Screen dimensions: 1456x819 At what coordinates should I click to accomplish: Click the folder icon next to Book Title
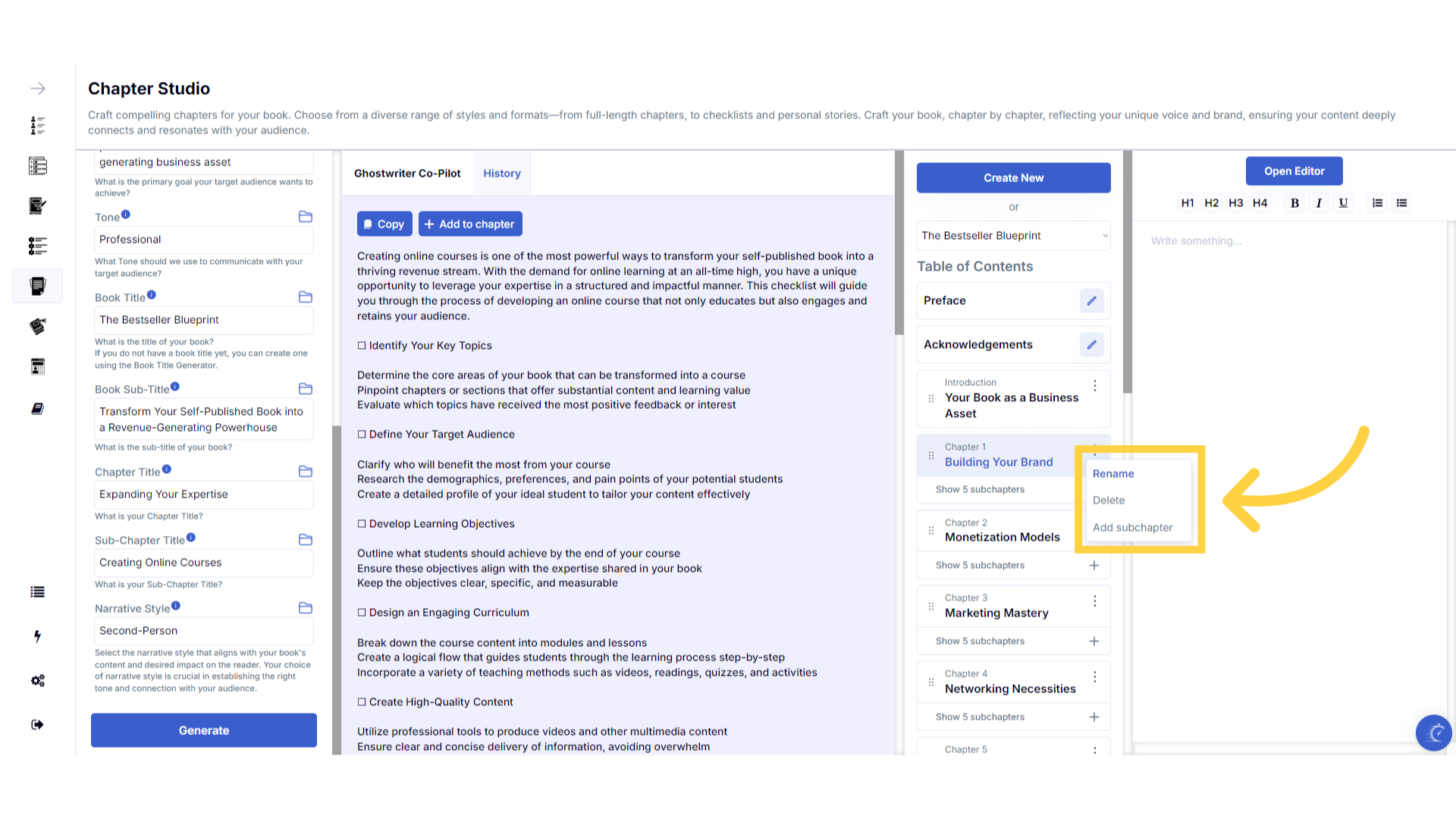(306, 297)
